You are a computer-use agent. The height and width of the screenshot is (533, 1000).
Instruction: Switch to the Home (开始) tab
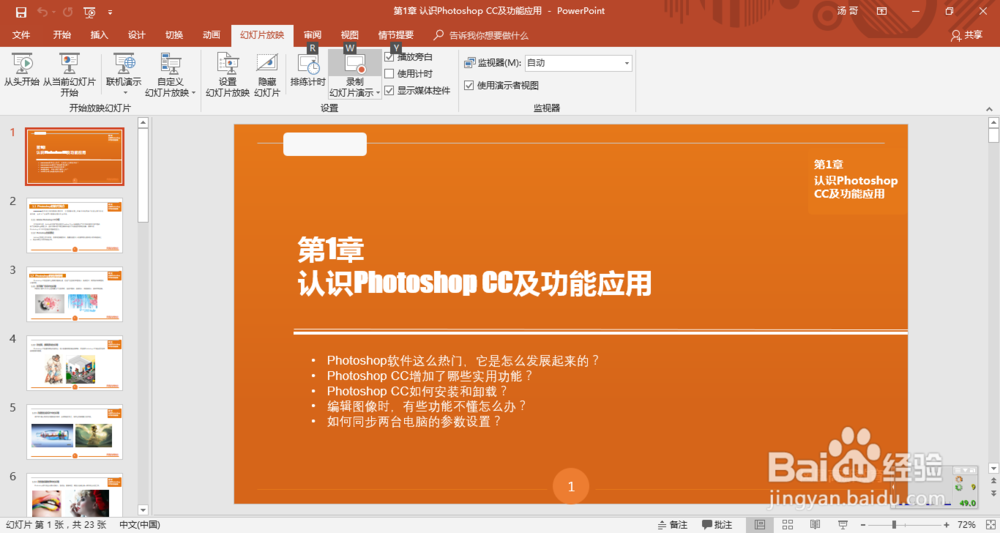pos(62,35)
